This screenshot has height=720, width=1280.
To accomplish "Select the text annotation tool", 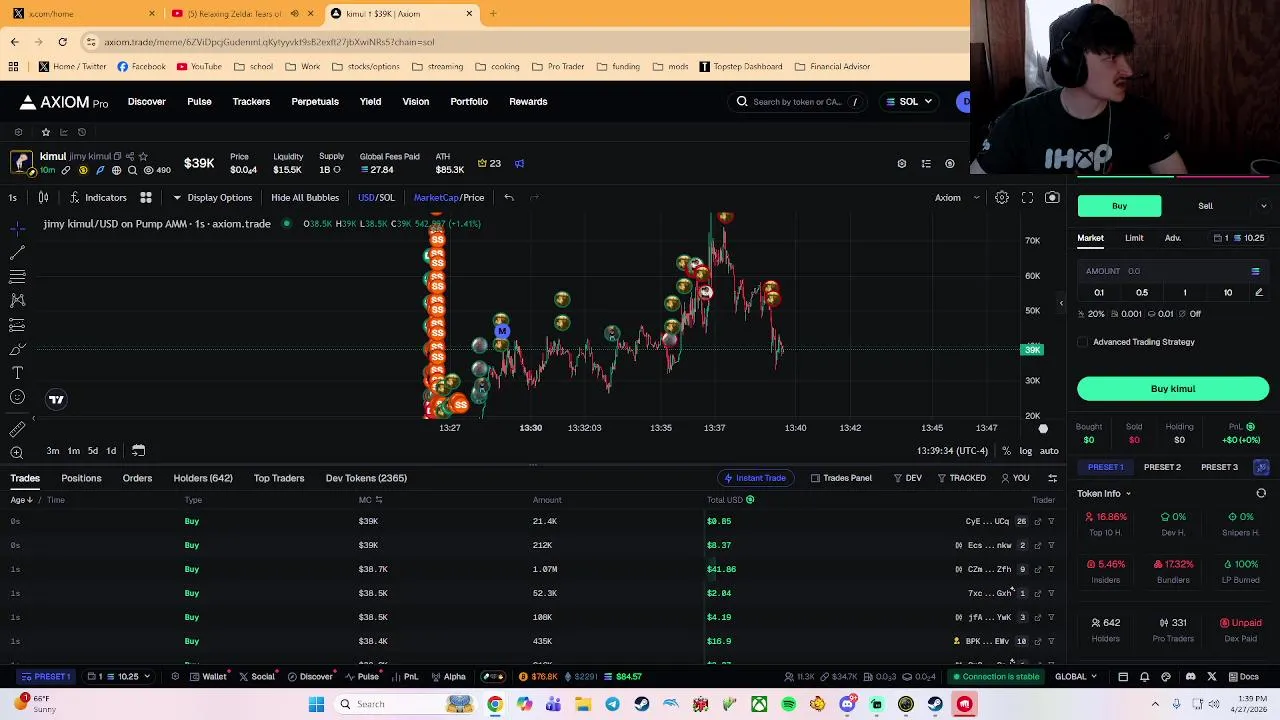I will pos(17,373).
